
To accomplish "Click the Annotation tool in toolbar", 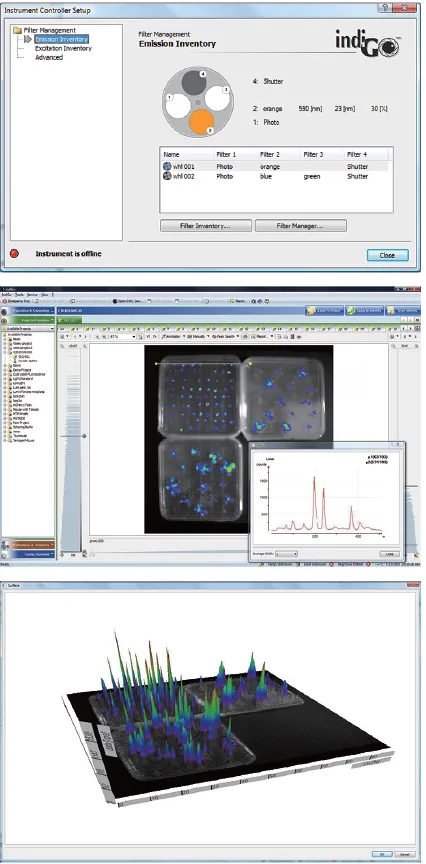I will coord(172,336).
